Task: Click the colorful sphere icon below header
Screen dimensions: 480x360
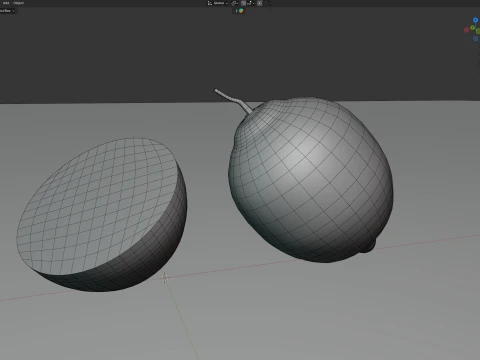Action: pyautogui.click(x=241, y=11)
